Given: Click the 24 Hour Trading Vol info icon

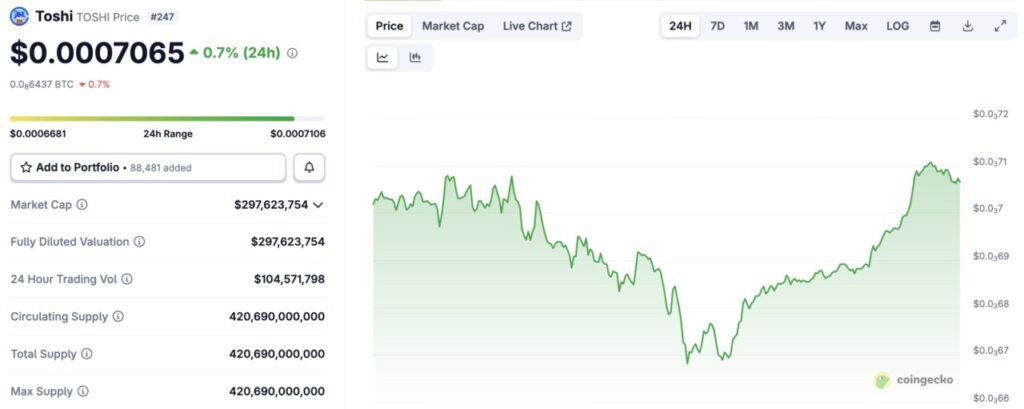Looking at the screenshot, I should [127, 279].
